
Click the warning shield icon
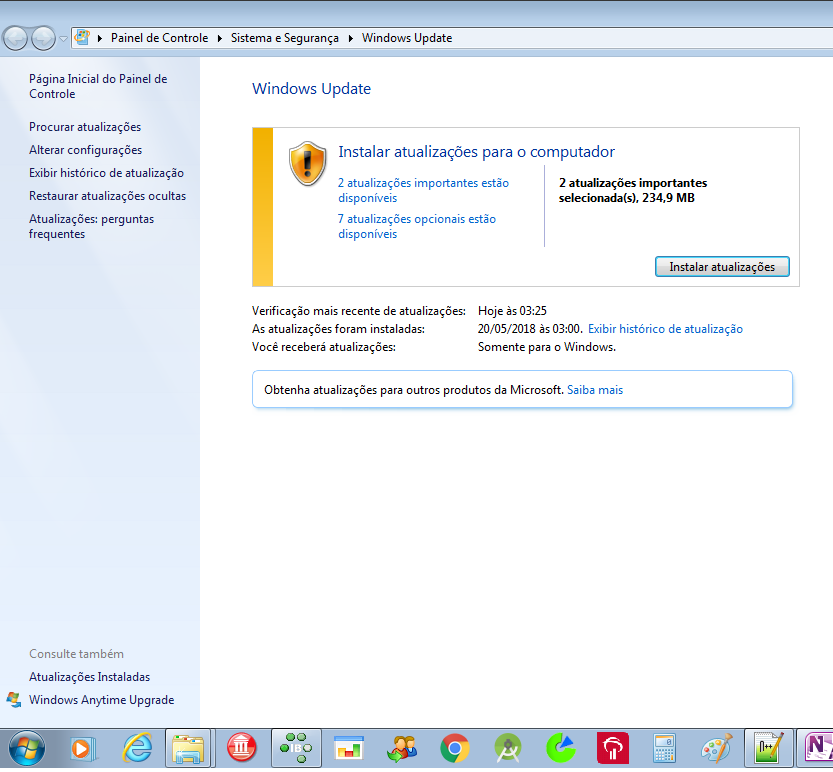[x=307, y=163]
